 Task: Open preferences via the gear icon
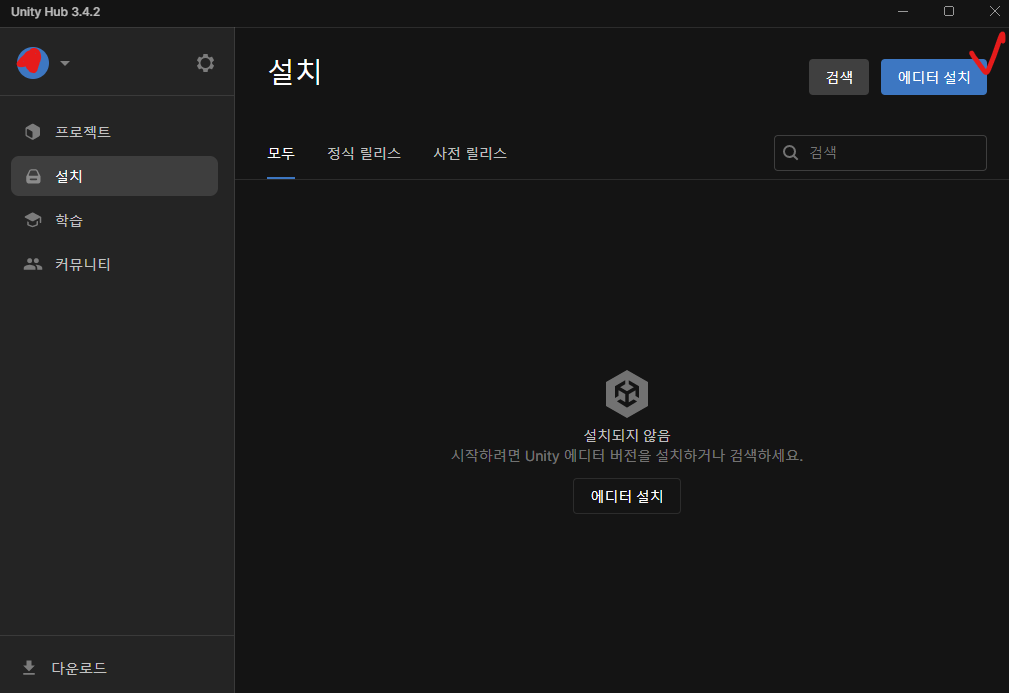point(205,63)
